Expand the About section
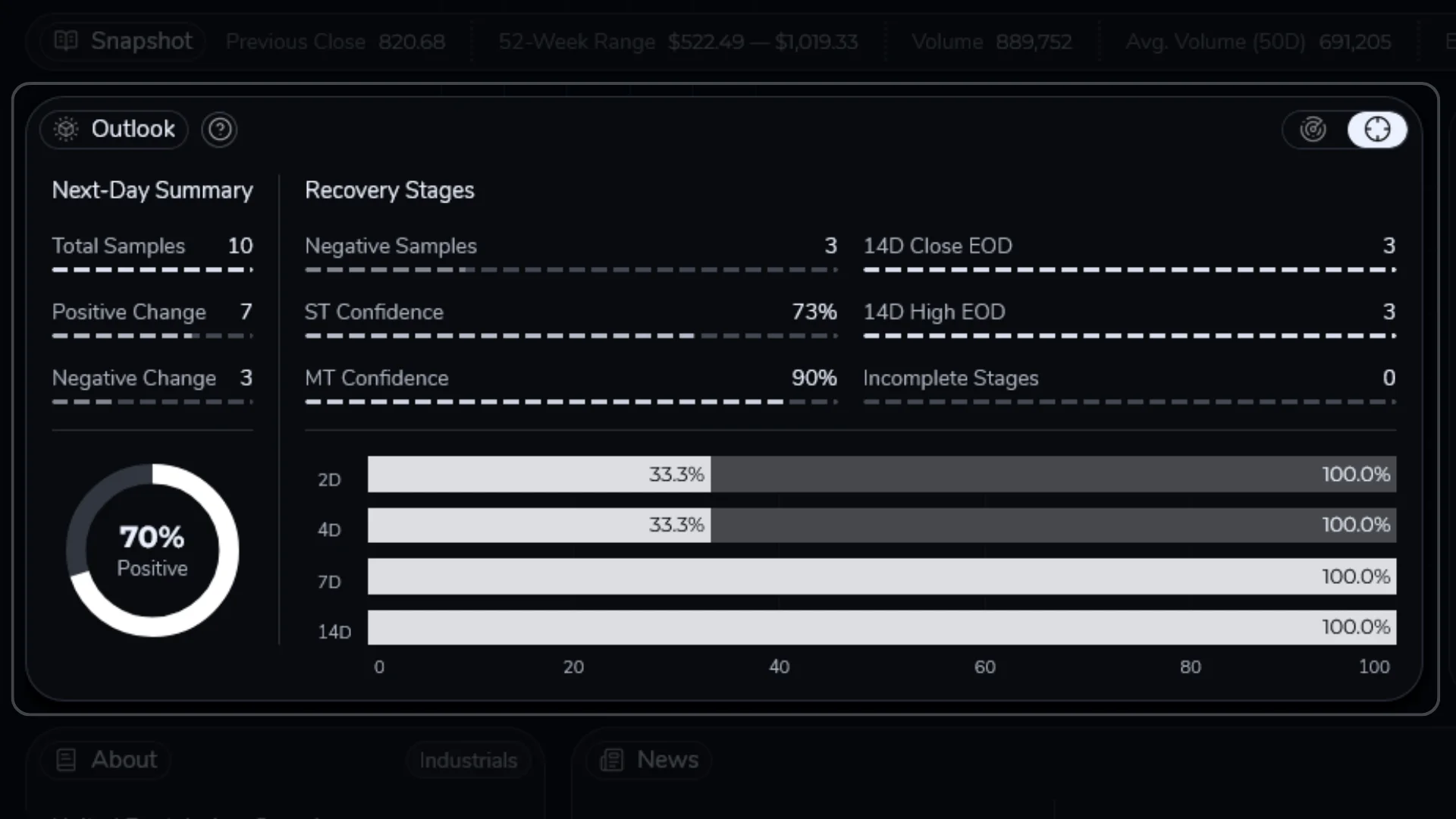The height and width of the screenshot is (819, 1456). (x=105, y=759)
